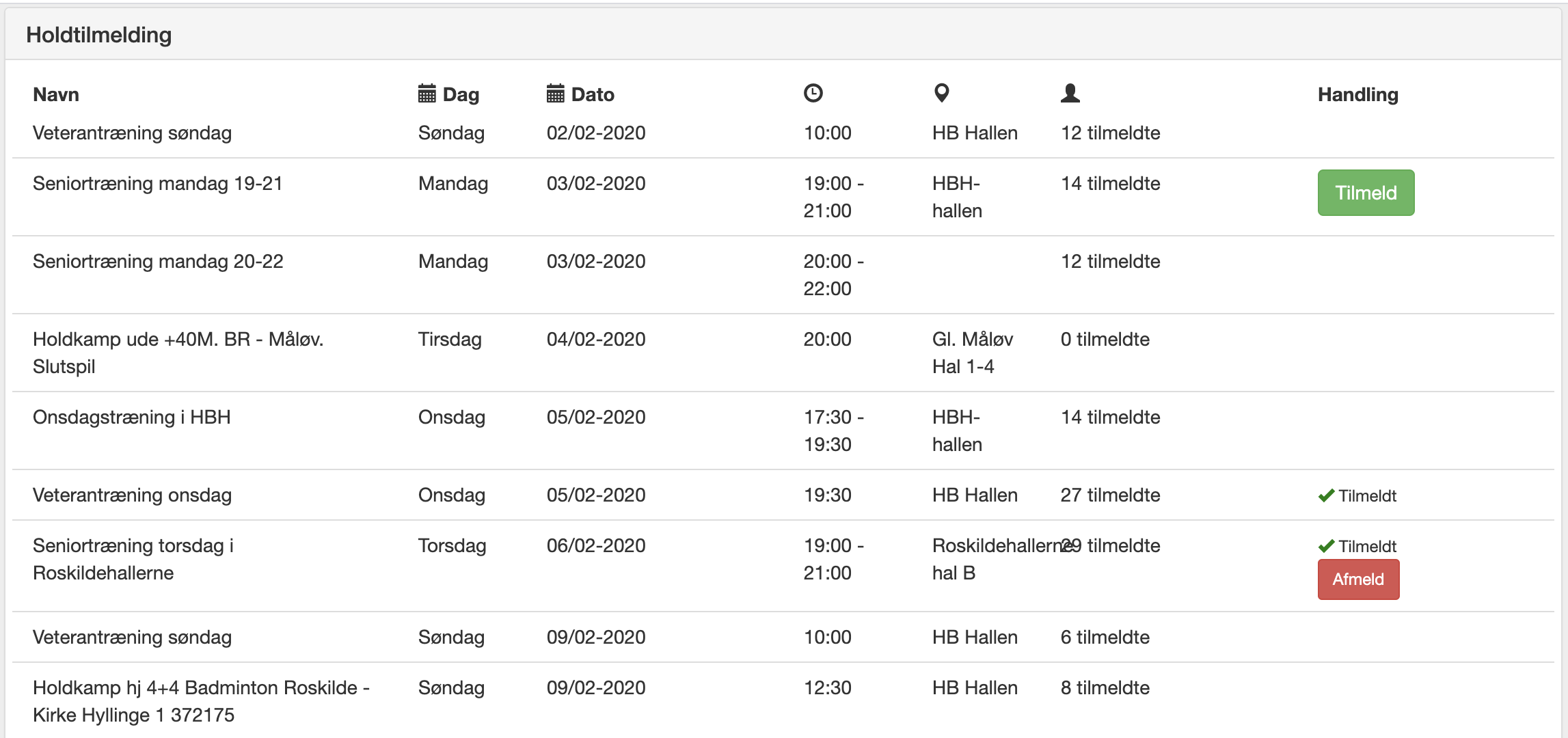This screenshot has height=738, width=1568.
Task: Click the Navn column header
Action: pyautogui.click(x=56, y=94)
